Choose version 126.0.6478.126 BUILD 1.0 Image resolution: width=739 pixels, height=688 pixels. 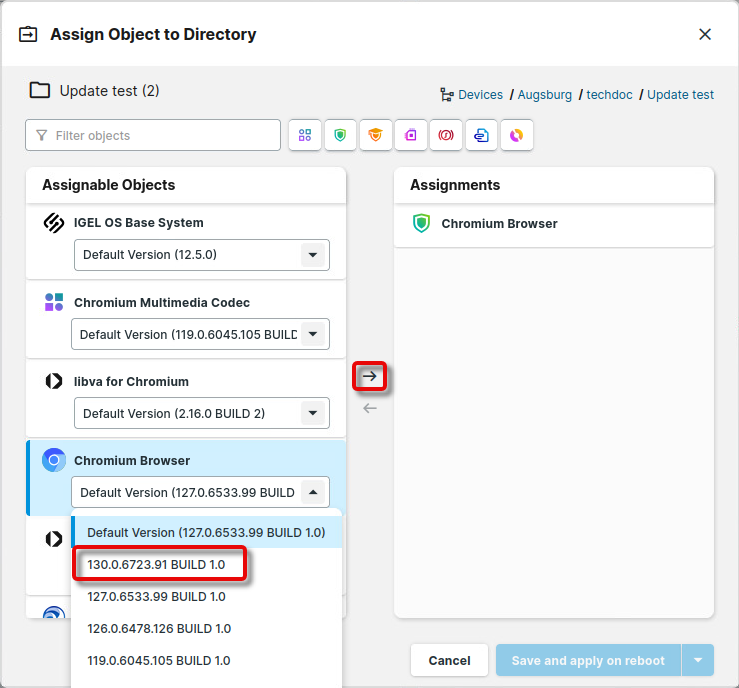159,629
